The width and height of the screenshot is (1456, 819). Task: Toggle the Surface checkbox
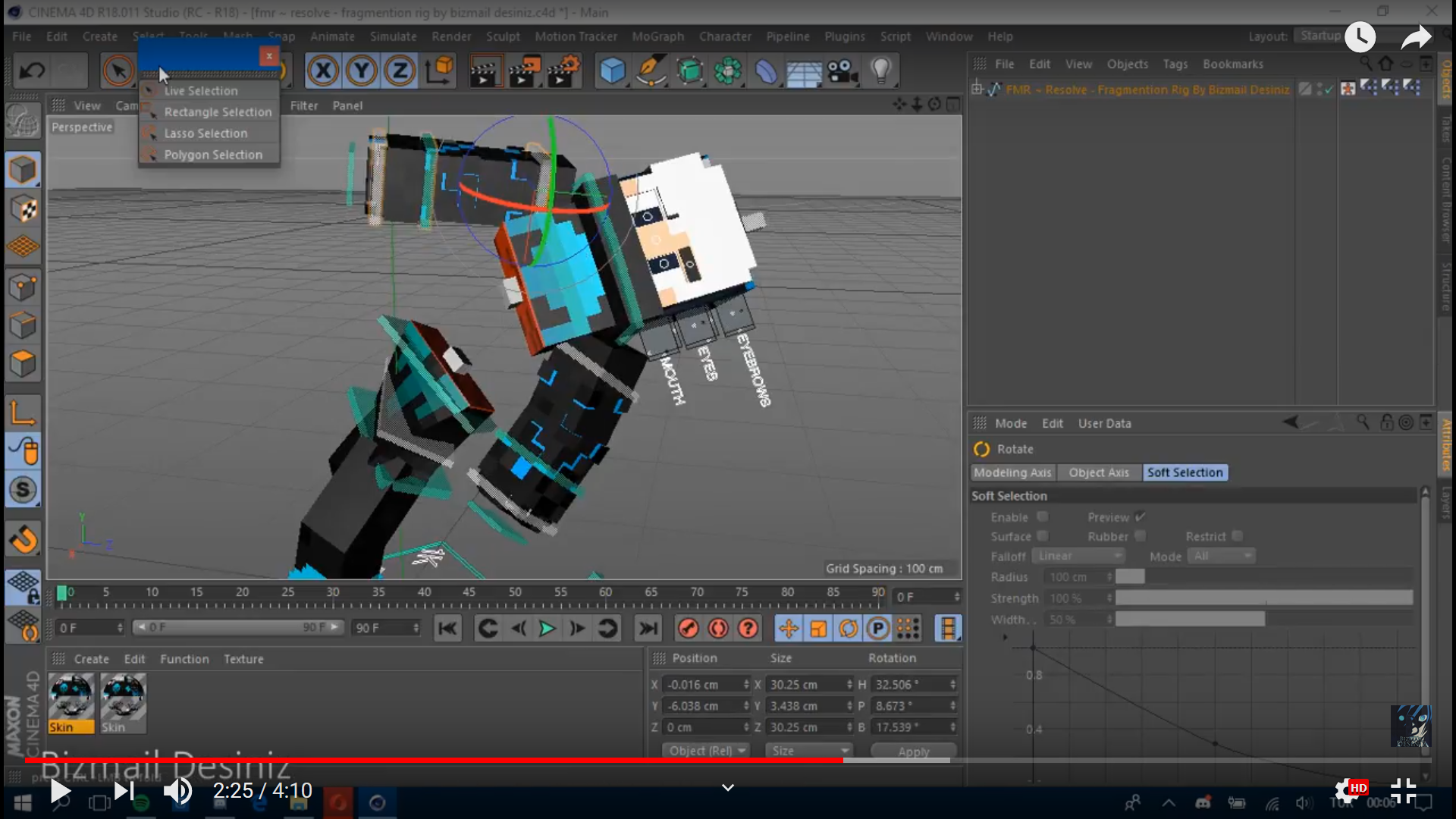coord(1043,535)
